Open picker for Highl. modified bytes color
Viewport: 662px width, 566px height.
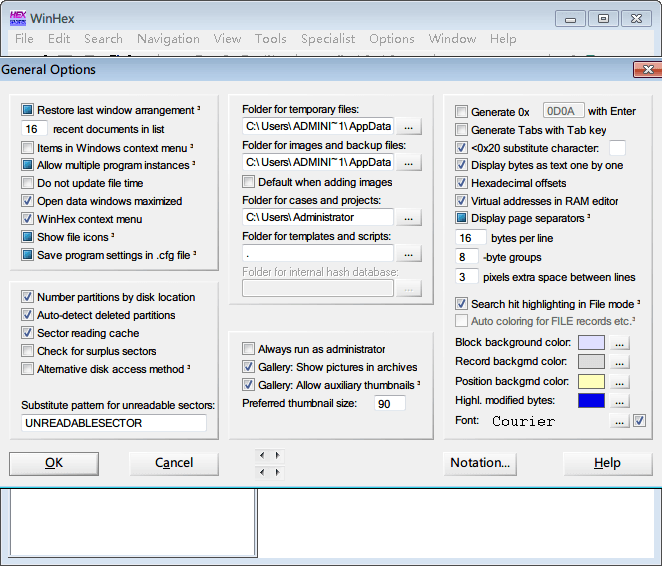click(x=621, y=401)
